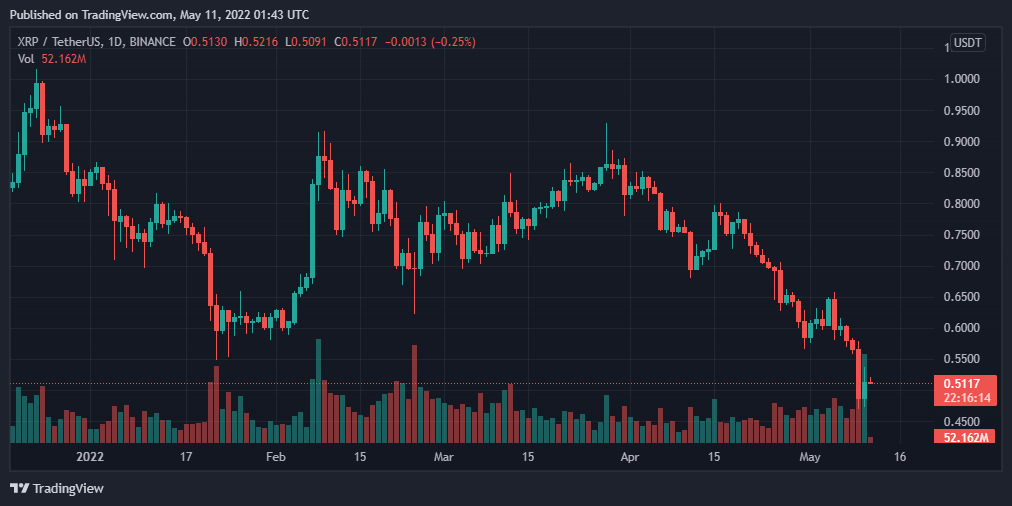Select the 2022 label on time axis

point(90,458)
